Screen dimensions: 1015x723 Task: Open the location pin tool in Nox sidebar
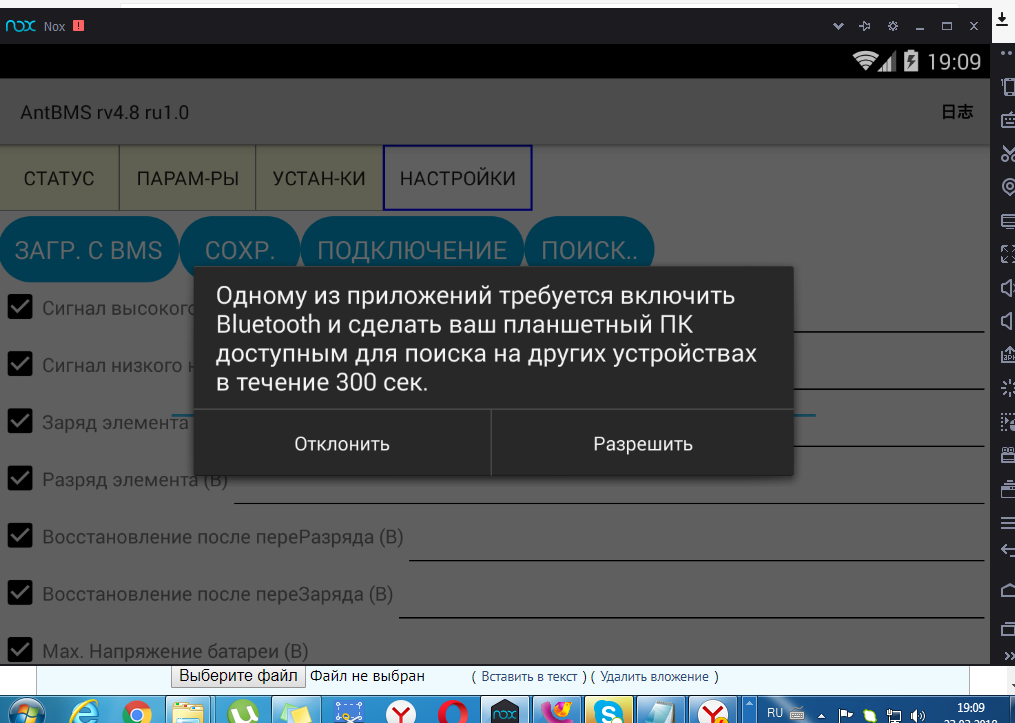pos(1007,187)
